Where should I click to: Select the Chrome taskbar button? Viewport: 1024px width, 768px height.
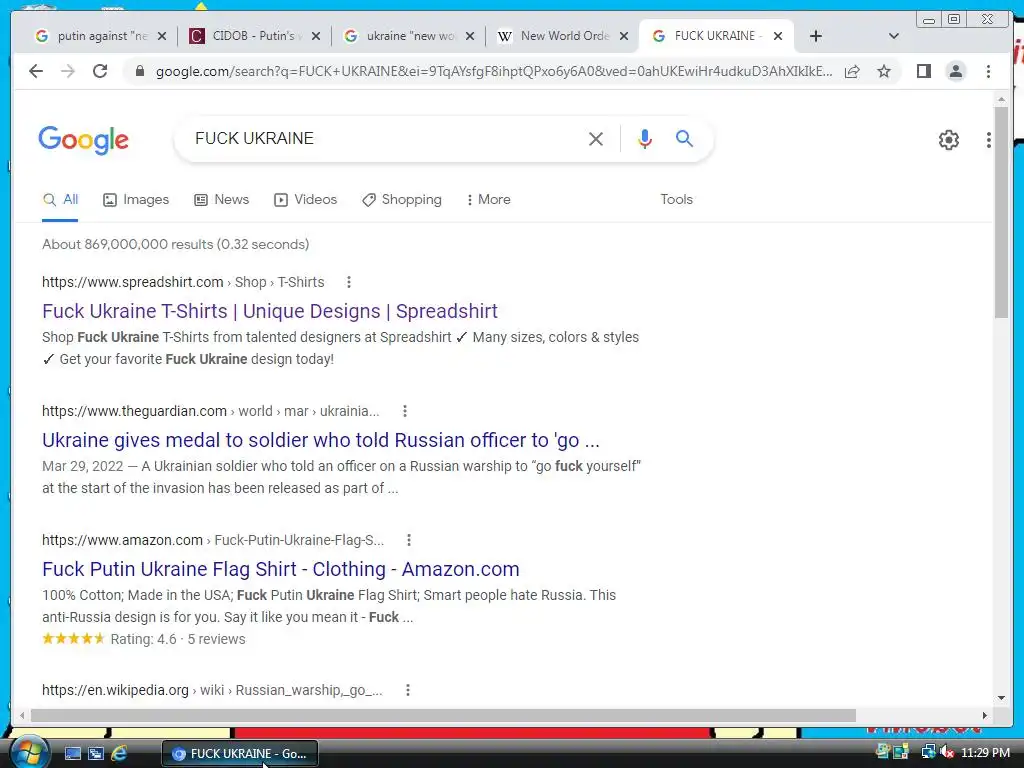[x=240, y=754]
